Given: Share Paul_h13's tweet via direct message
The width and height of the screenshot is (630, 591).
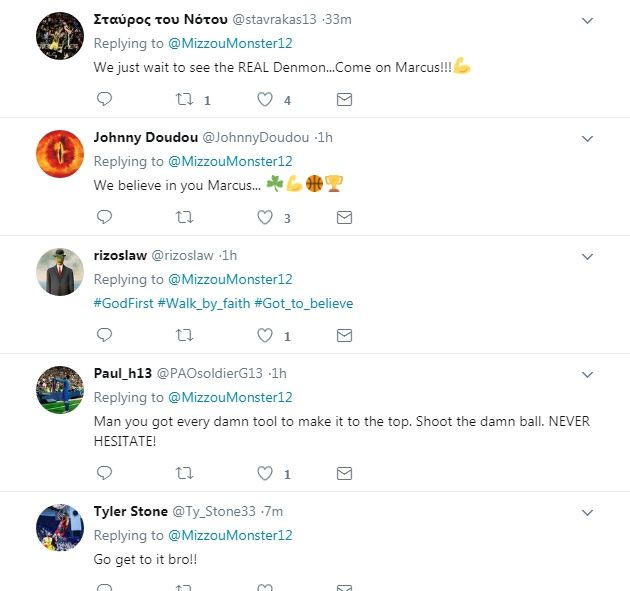Looking at the screenshot, I should (344, 473).
